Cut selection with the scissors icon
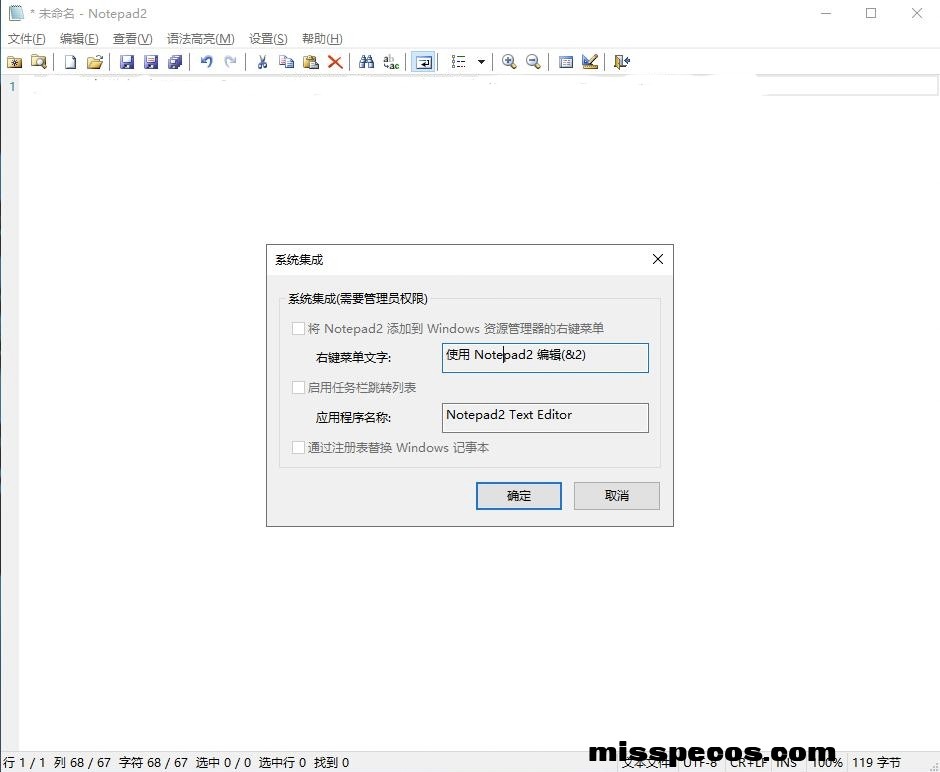940x772 pixels. coord(262,62)
